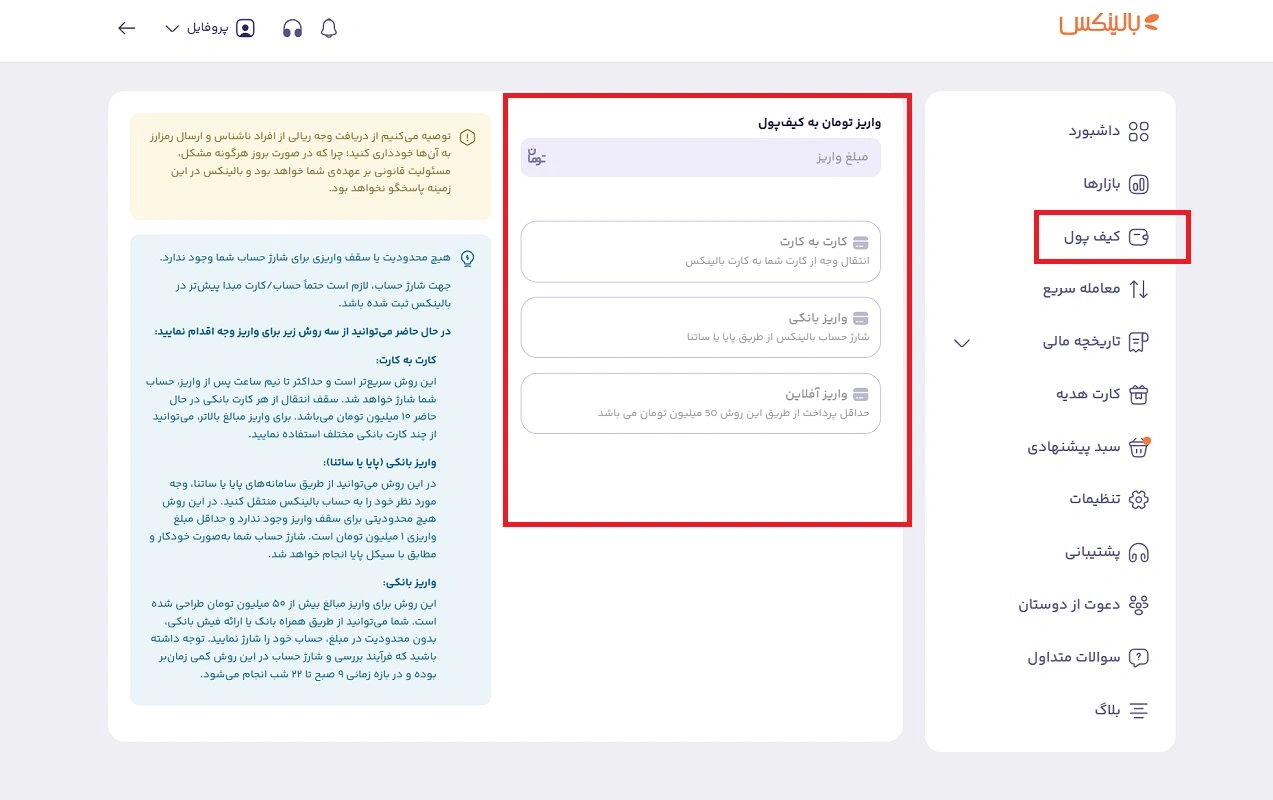Click the invite friends people icon
The height and width of the screenshot is (800, 1273).
[x=1138, y=604]
